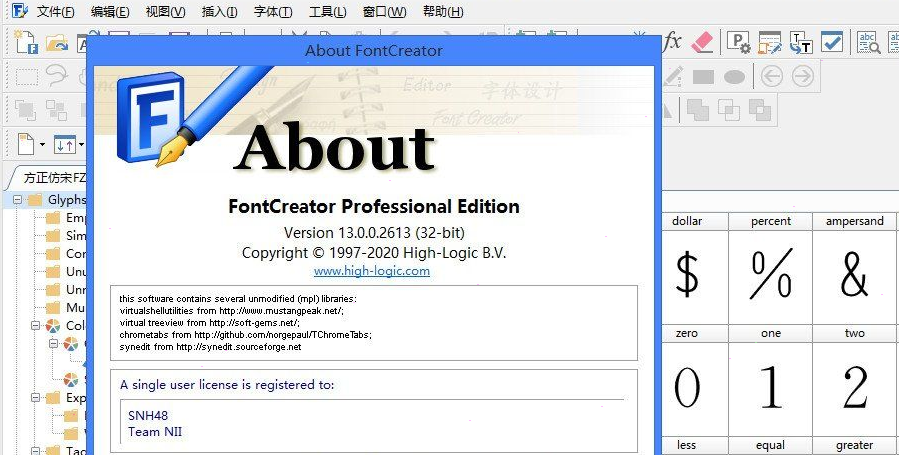This screenshot has width=899, height=455.
Task: Click the FontCreator app icon in menu bar
Action: (20, 10)
